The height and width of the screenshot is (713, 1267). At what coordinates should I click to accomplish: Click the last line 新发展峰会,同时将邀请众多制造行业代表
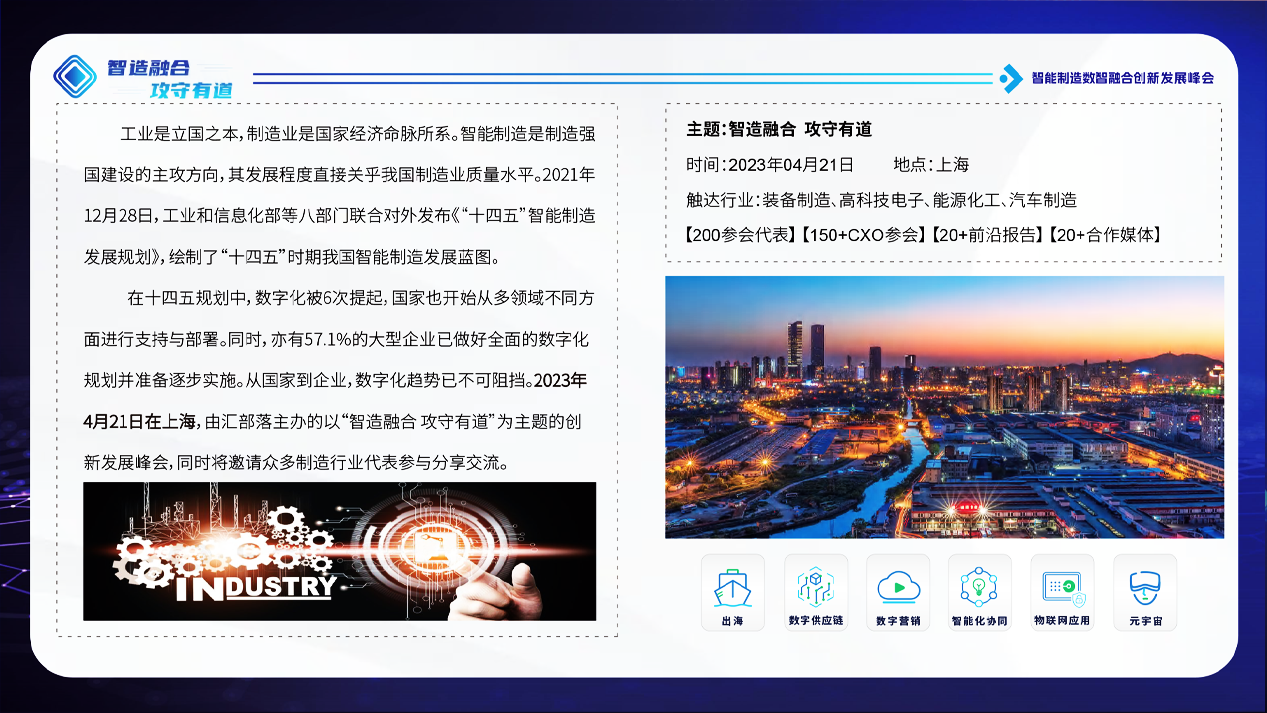click(x=298, y=462)
